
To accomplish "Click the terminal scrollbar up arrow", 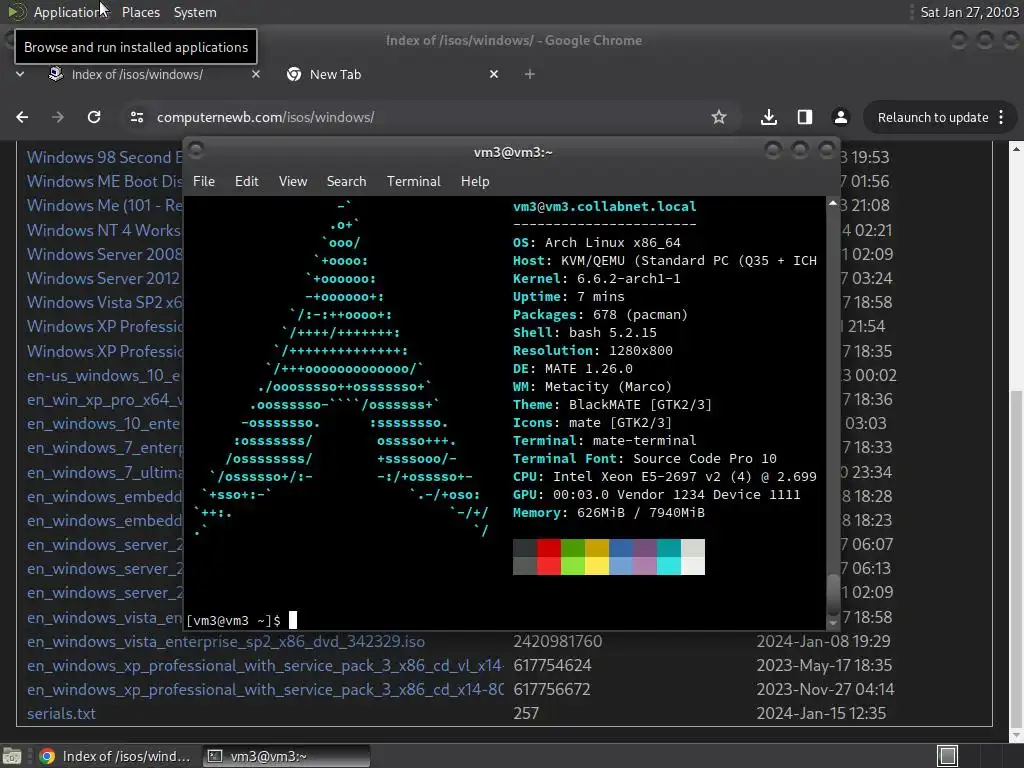I will 833,204.
